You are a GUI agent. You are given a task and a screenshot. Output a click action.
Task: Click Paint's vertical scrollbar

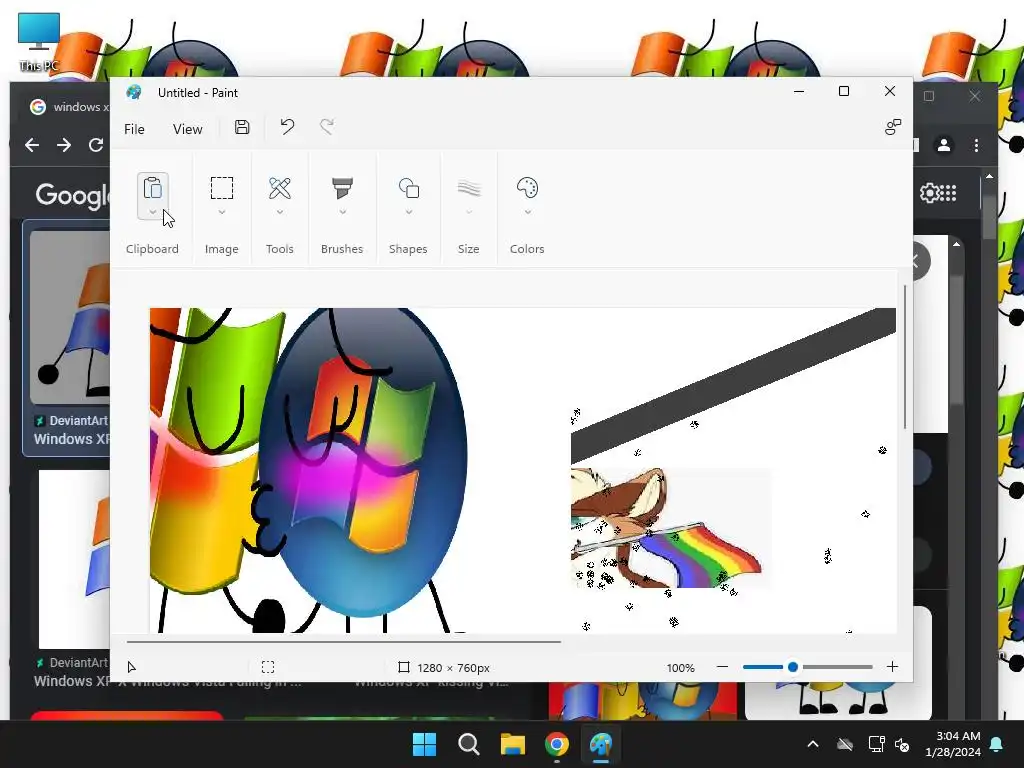pos(904,357)
